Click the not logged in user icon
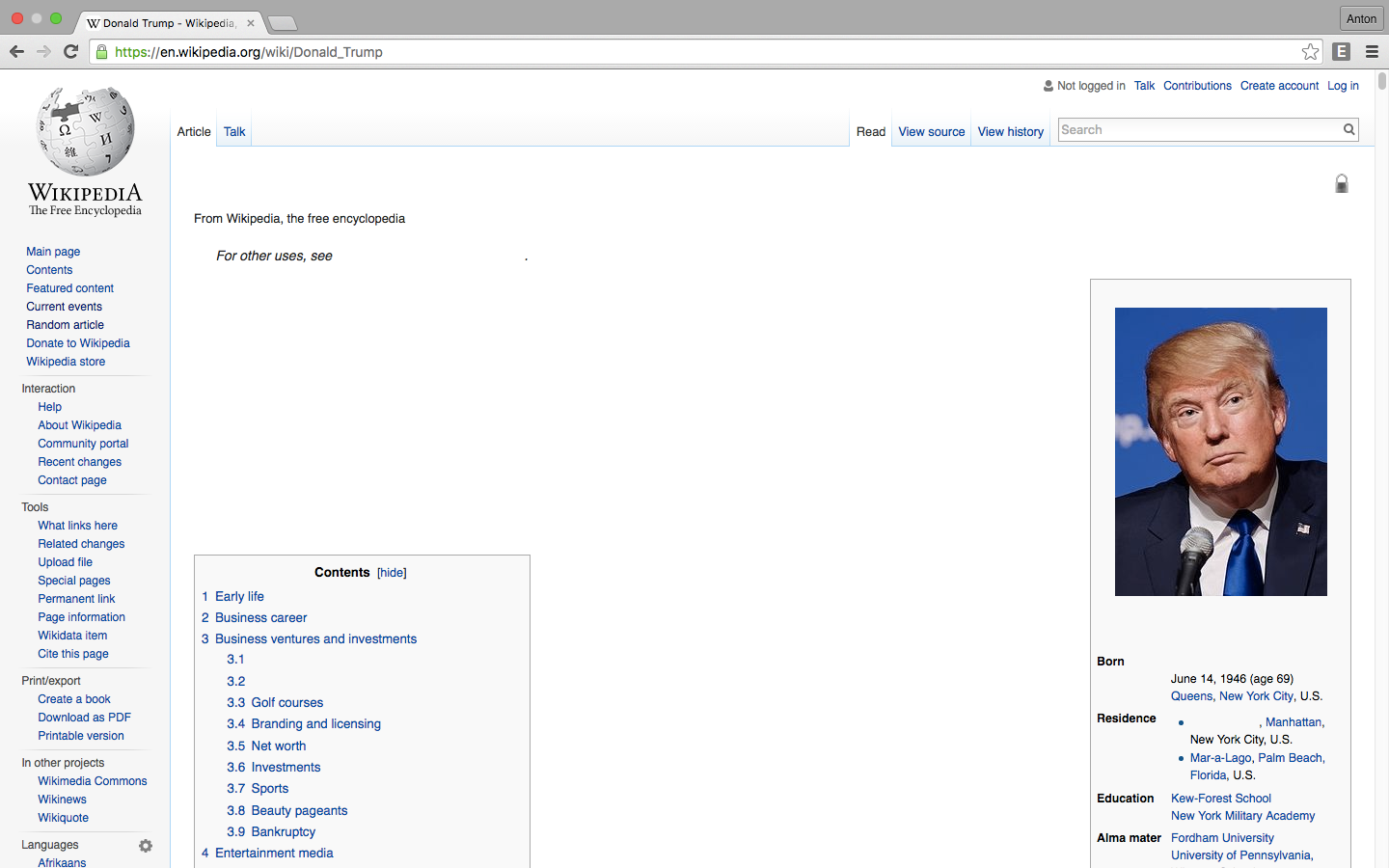The width and height of the screenshot is (1389, 868). [1049, 86]
